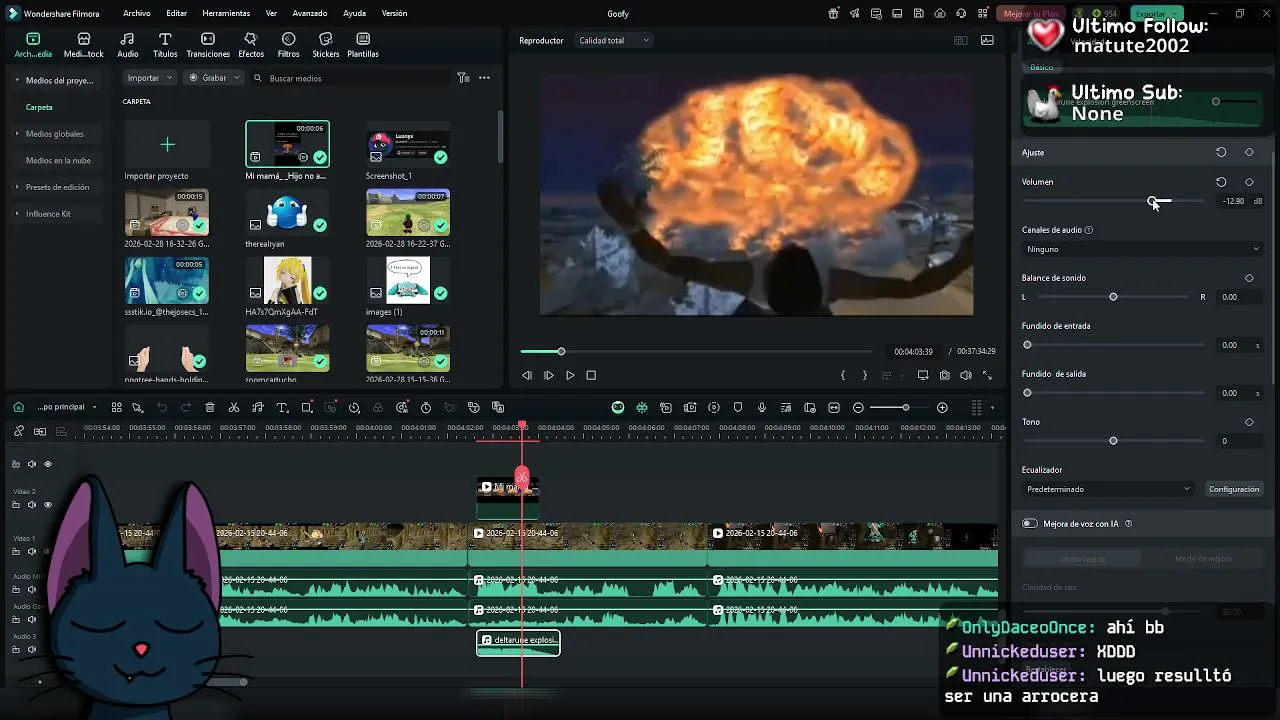The width and height of the screenshot is (1280, 720).
Task: Open the Ver menu
Action: (271, 14)
